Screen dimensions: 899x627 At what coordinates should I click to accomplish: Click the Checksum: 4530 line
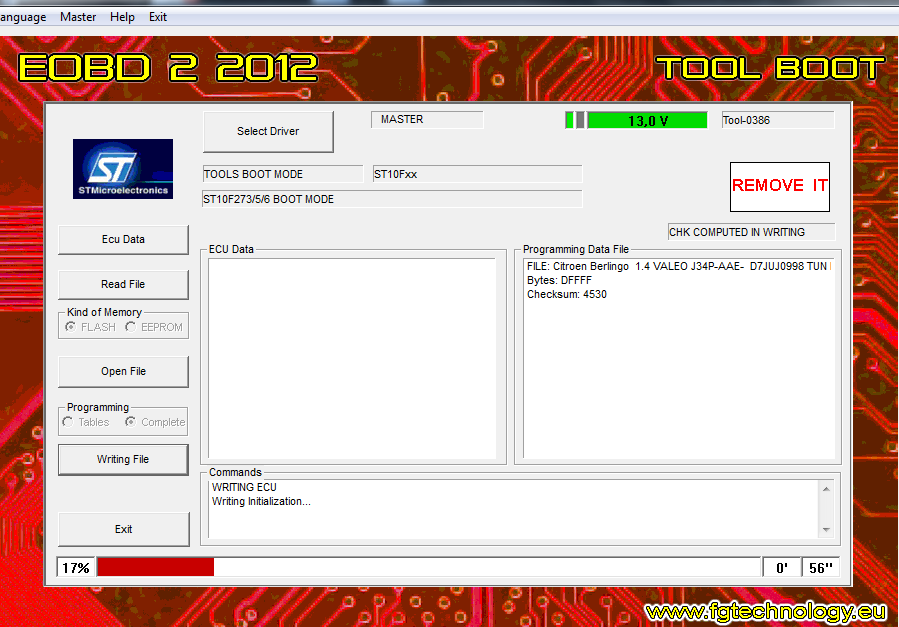tap(566, 295)
